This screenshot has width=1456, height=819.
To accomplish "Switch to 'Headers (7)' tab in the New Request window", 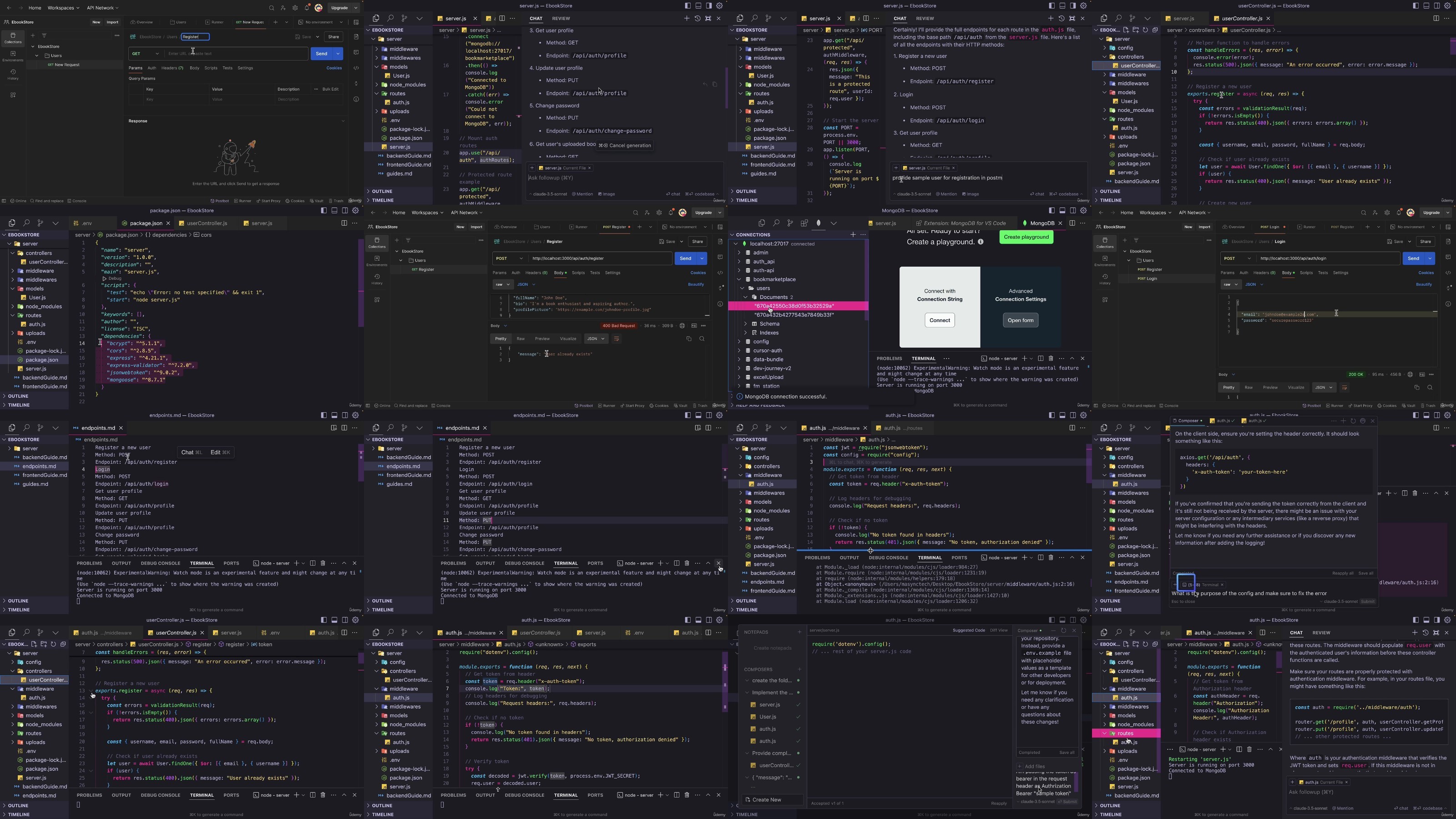I will pos(172,68).
